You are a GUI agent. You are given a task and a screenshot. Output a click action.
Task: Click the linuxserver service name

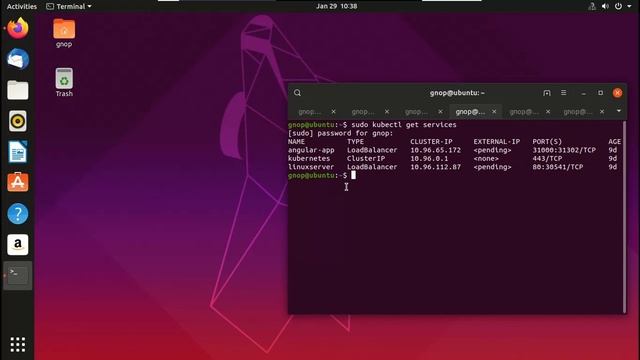pos(311,167)
